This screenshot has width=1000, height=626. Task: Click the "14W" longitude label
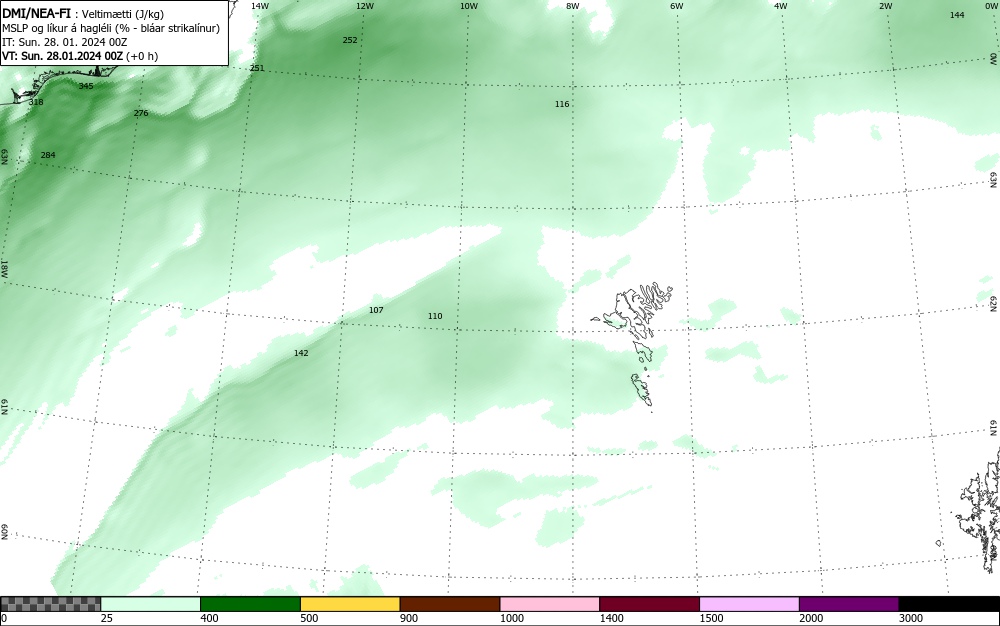pyautogui.click(x=260, y=6)
